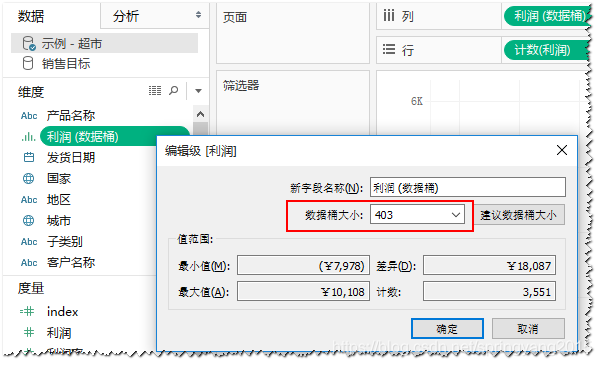The width and height of the screenshot is (602, 366).
Task: Click the 建议数据桶大小 button
Action: [518, 215]
